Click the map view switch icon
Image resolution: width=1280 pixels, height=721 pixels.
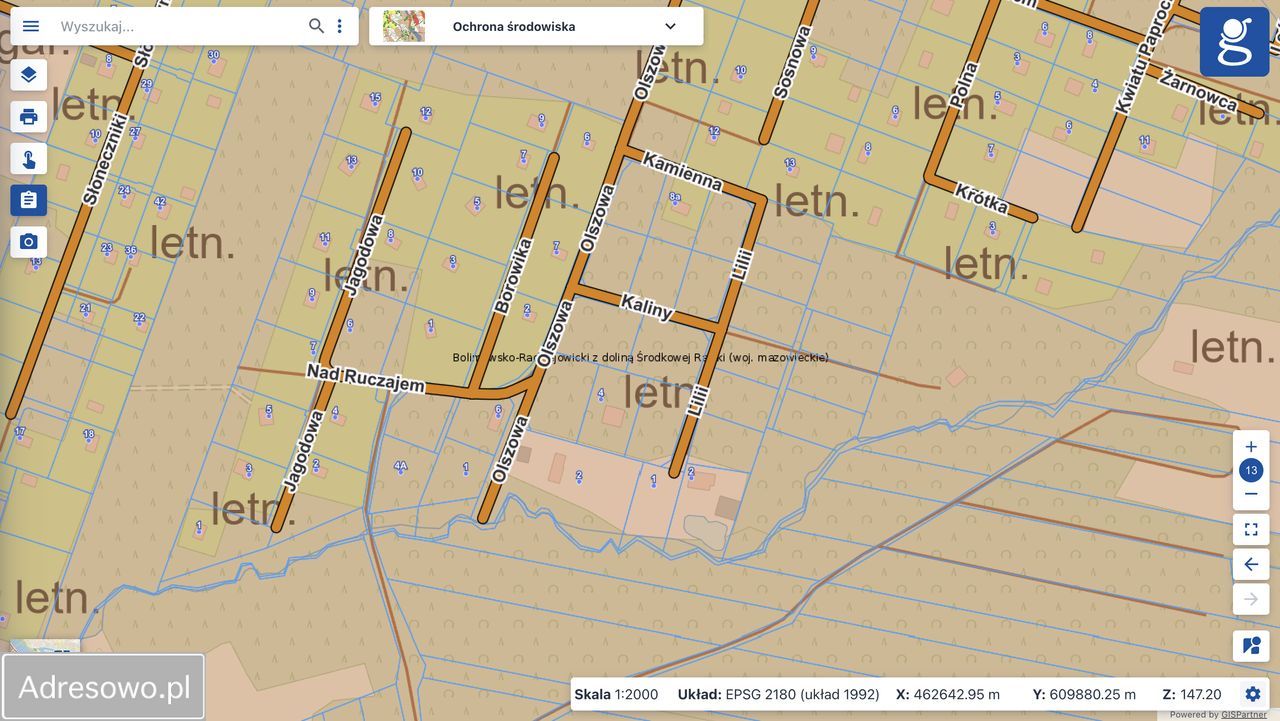coord(1251,646)
